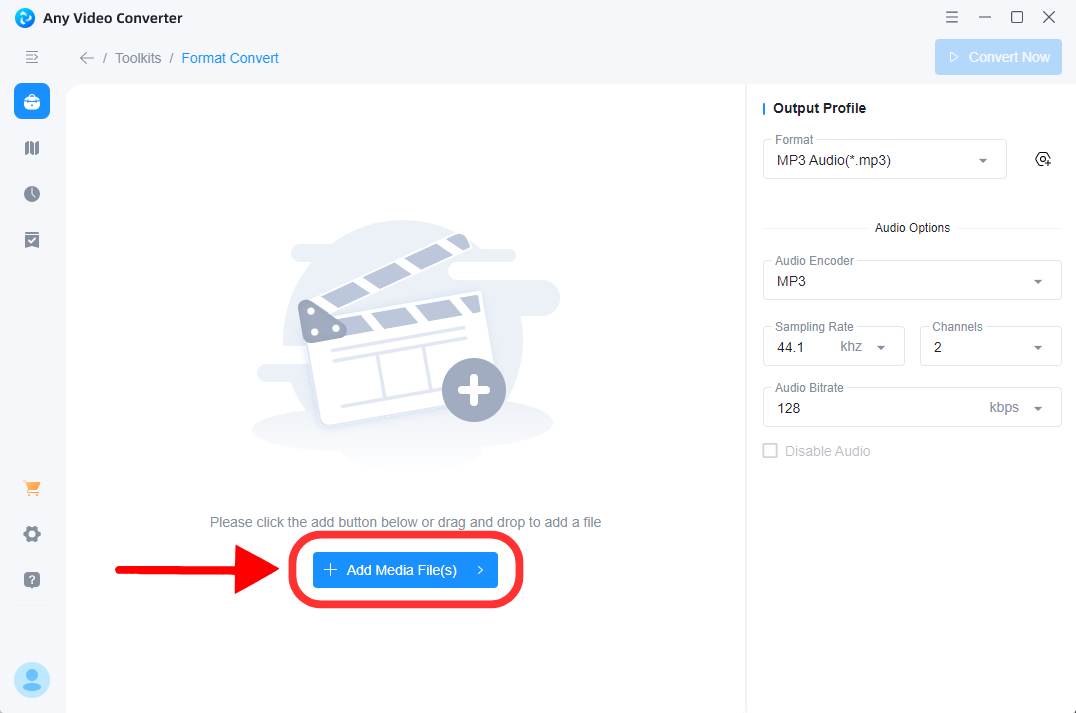Image resolution: width=1076 pixels, height=713 pixels.
Task: Click the Sampling Rate input field
Action: (805, 347)
